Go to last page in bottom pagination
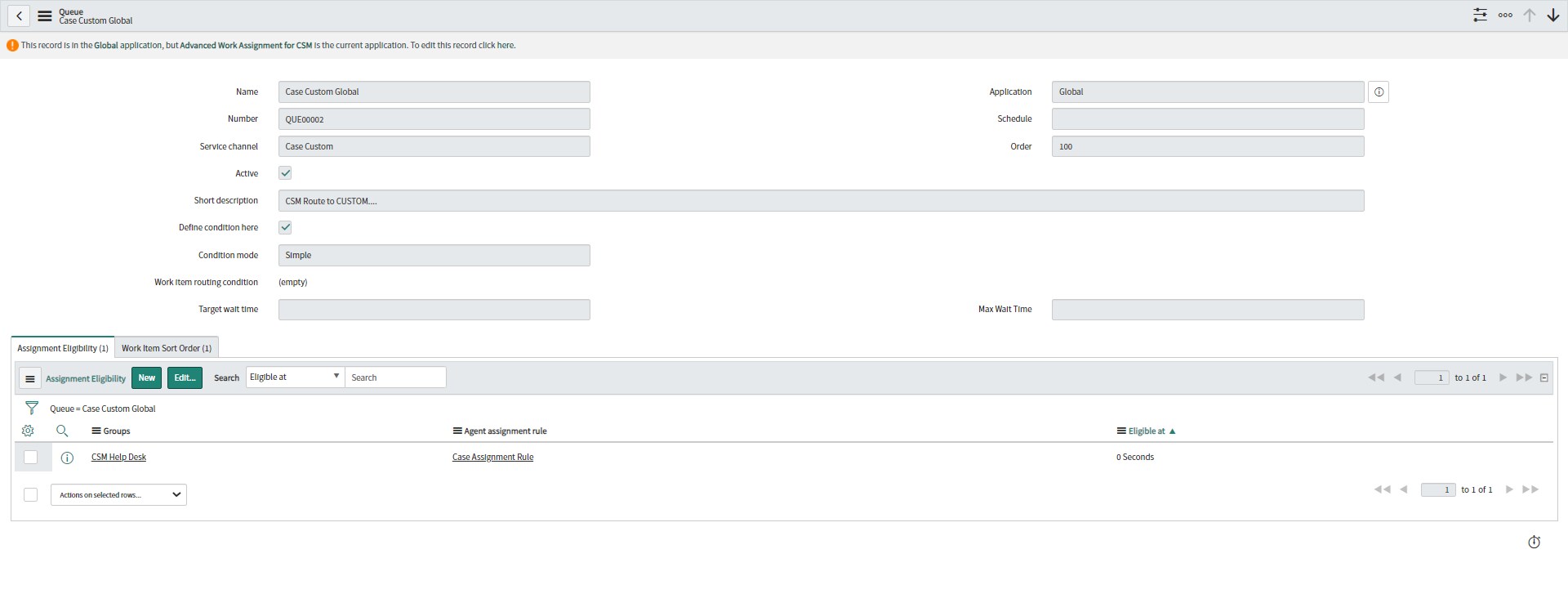Screen dimensions: 1568x594 click(1530, 489)
